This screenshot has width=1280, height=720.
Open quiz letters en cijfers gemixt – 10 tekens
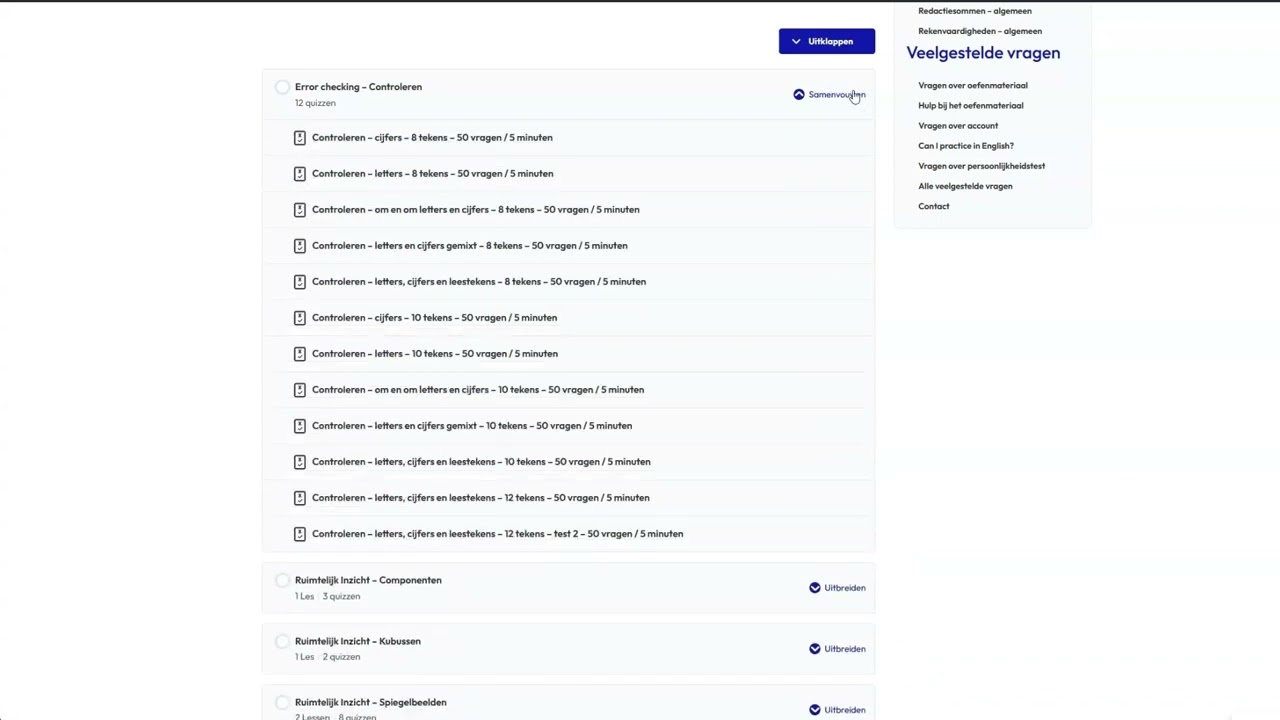[472, 426]
